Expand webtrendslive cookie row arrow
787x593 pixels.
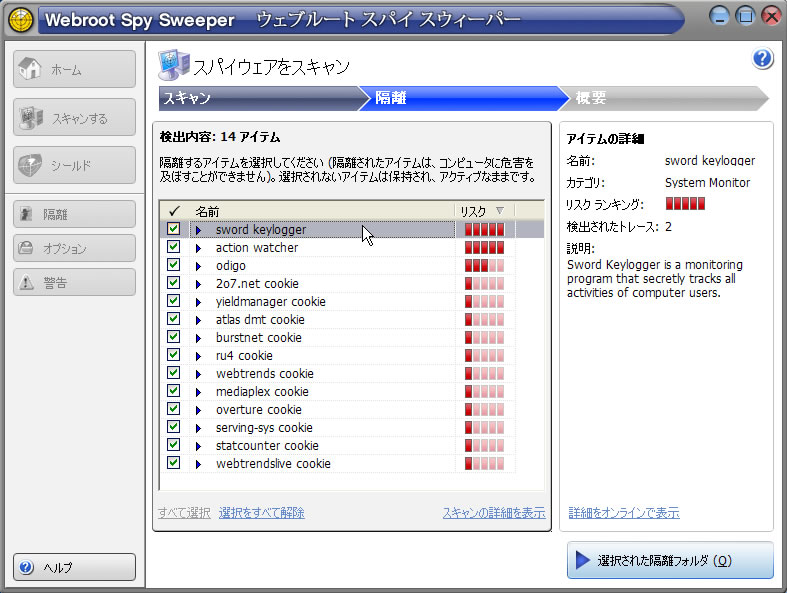[x=198, y=464]
